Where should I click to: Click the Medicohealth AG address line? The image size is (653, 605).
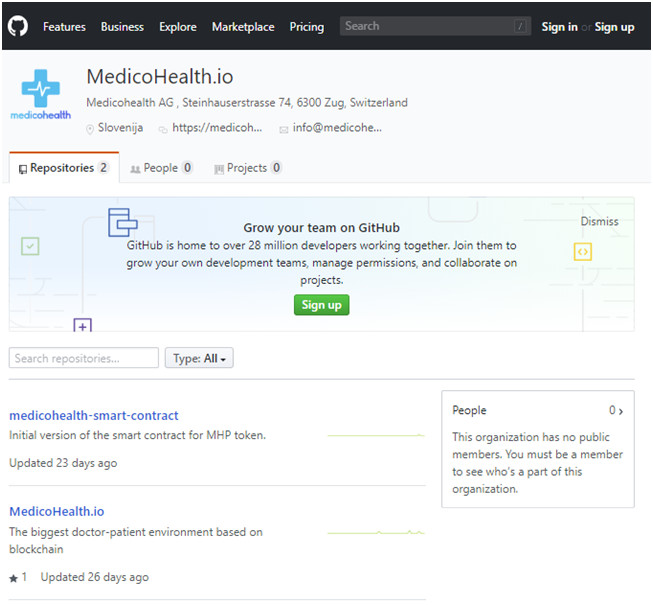point(247,102)
